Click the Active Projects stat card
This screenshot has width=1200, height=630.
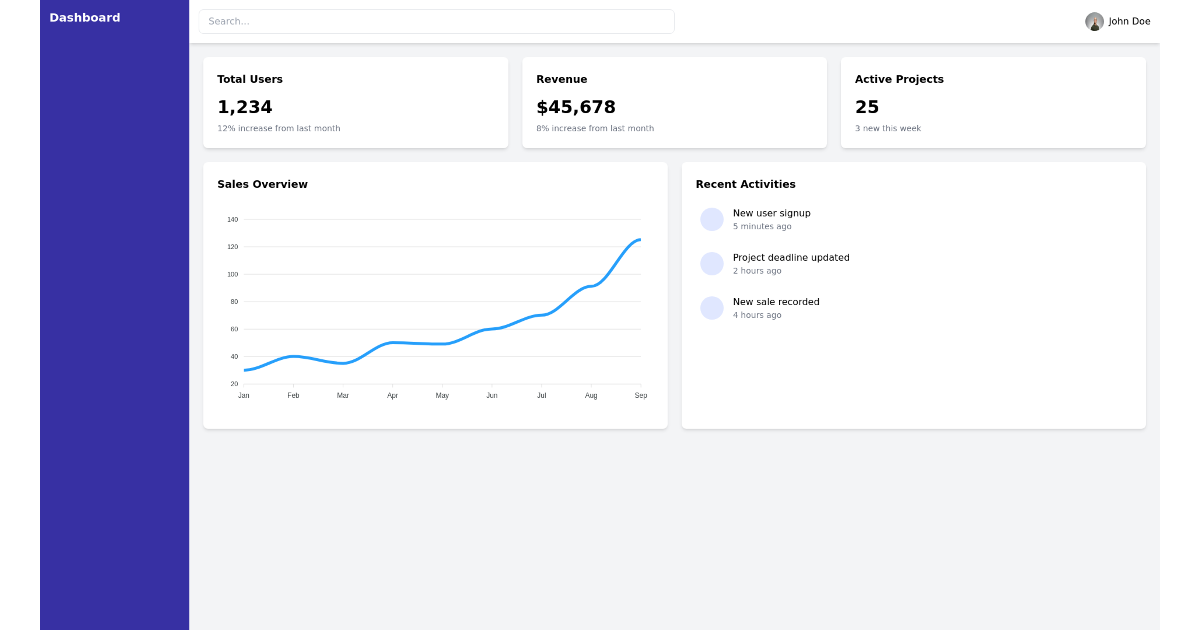click(992, 101)
